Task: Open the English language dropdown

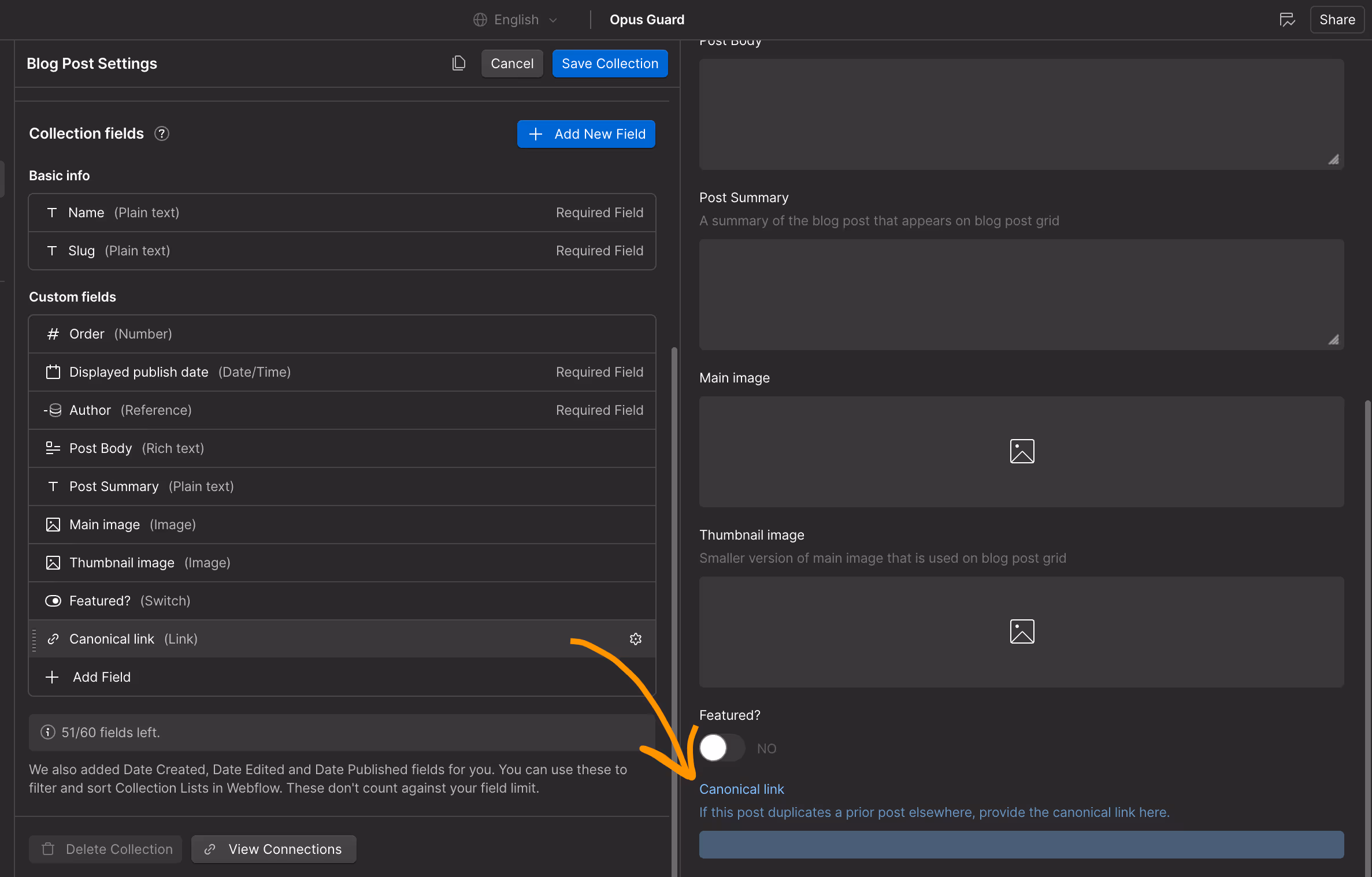Action: [x=516, y=20]
